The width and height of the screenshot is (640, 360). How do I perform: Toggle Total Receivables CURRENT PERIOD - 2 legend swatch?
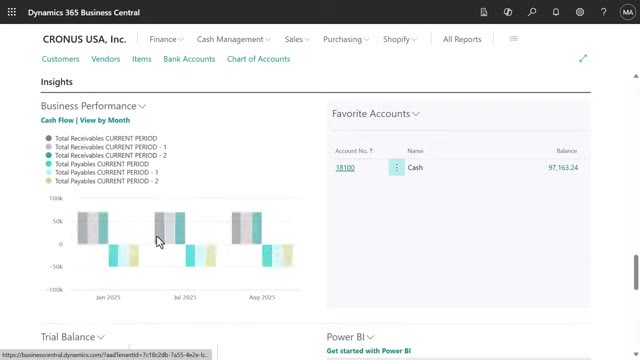tap(49, 156)
